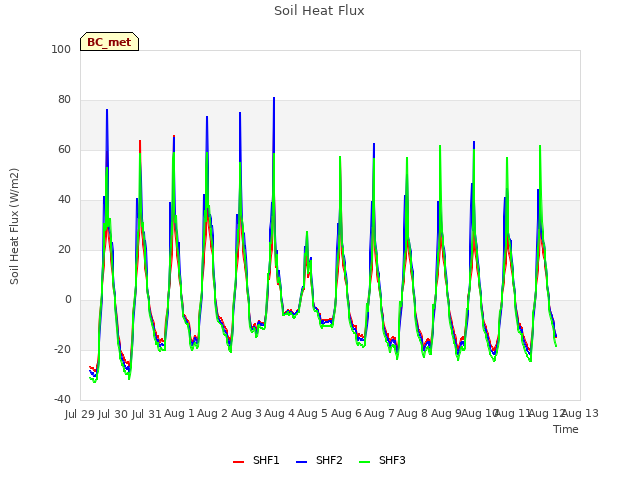Image resolution: width=640 pixels, height=480 pixels.
Task: Click the y-axis tick value 0
Action: [68, 300]
